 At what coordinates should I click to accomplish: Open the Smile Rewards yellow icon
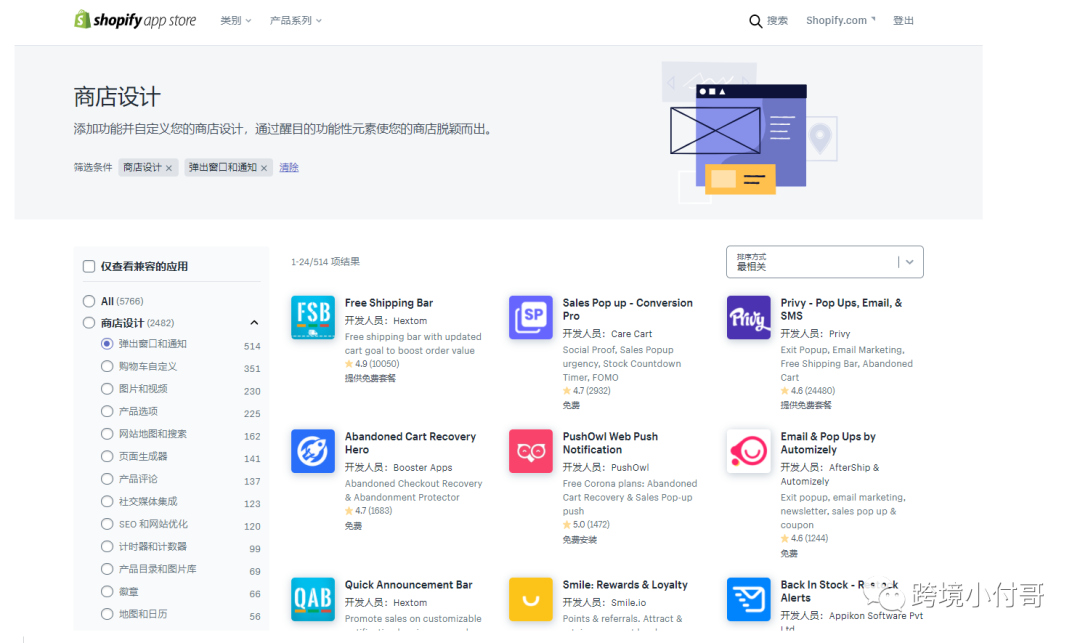[x=530, y=599]
